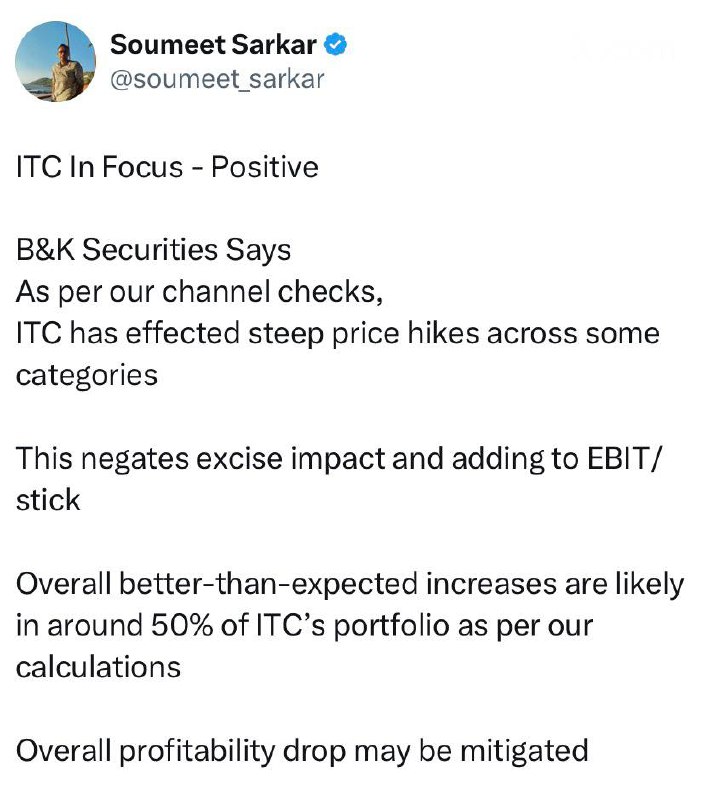Click the word 'stick'
This screenshot has height=800, width=705.
pos(47,500)
